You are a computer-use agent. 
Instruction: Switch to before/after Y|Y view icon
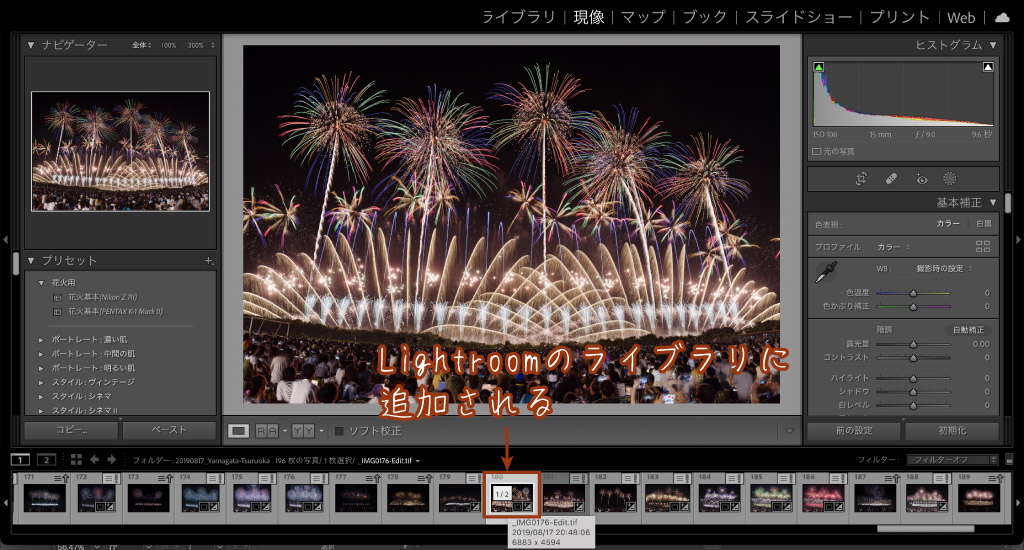tap(303, 431)
